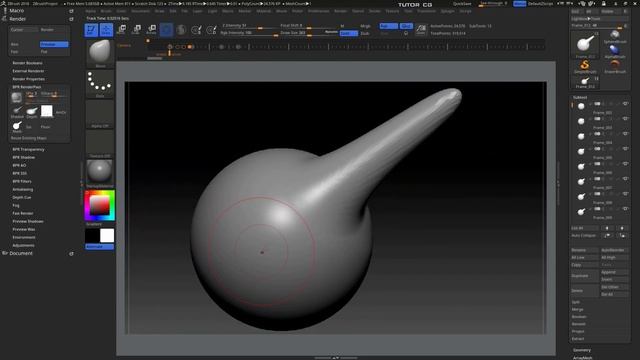Select the Scale tool icon
Viewport: 640px width, 360px height.
pyautogui.click(x=137, y=29)
